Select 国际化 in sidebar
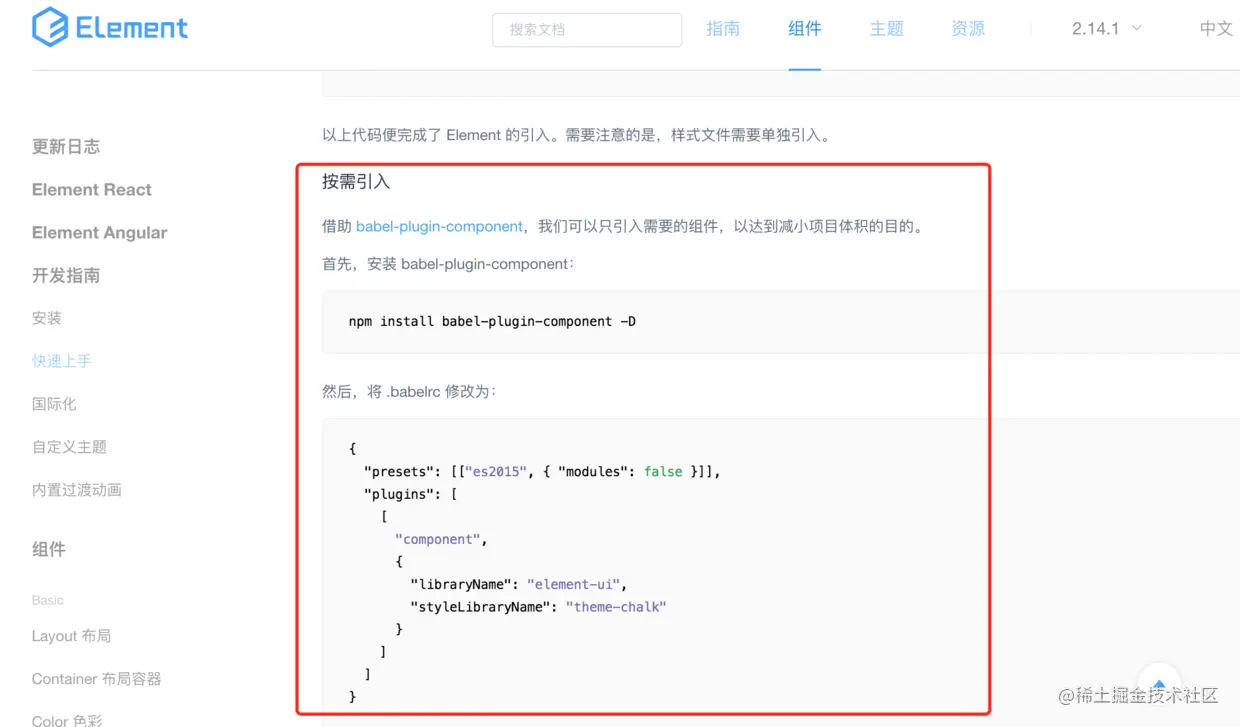 click(54, 404)
